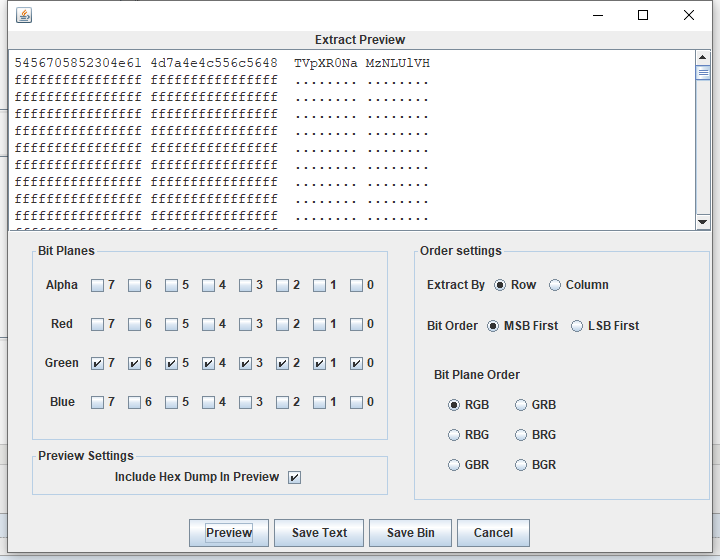Select Alpha bit plane 1 checkbox
Viewport: 720px width, 560px height.
(319, 286)
